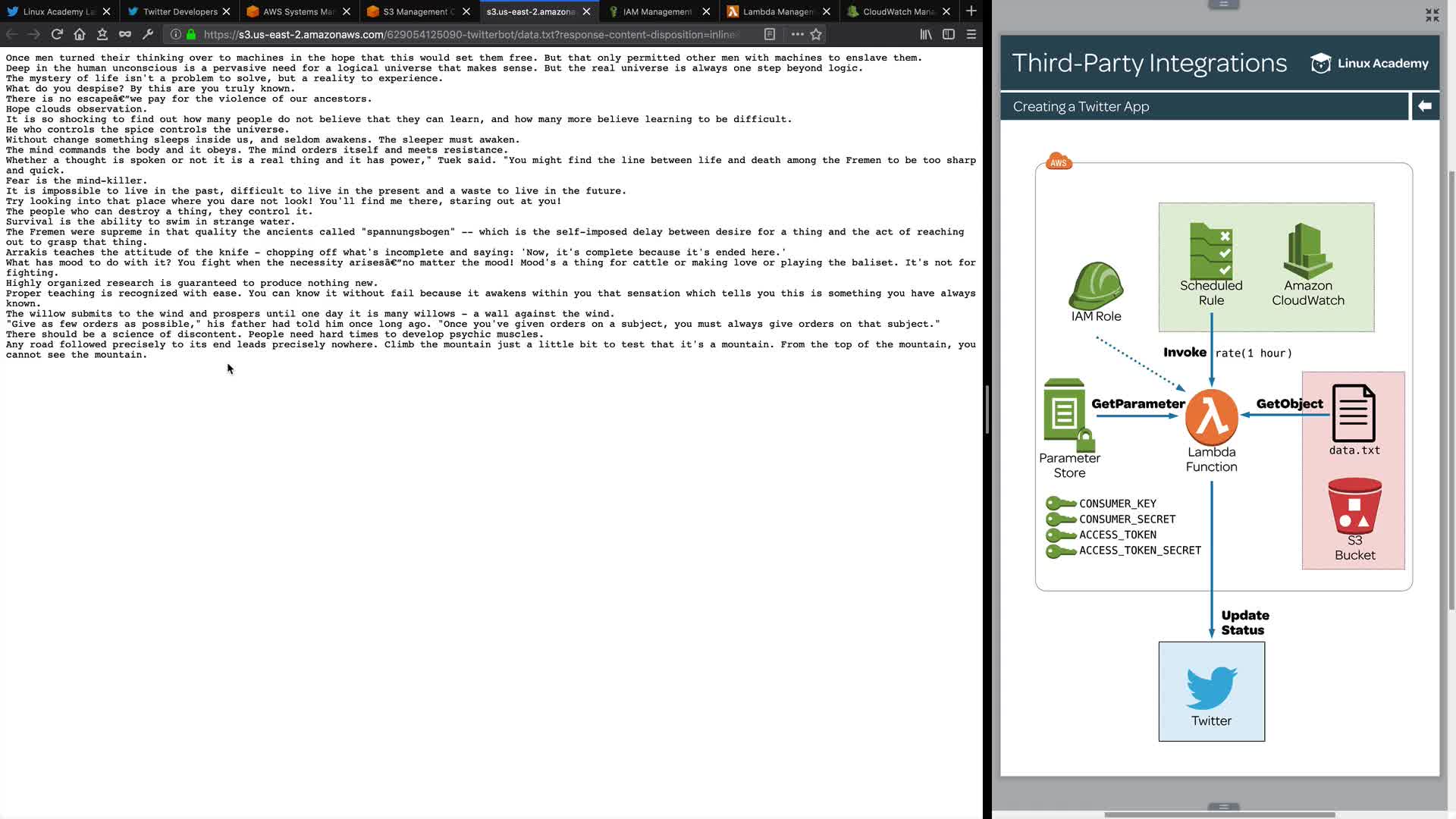Open the Firefox hamburger menu
1456x819 pixels.
point(971,34)
